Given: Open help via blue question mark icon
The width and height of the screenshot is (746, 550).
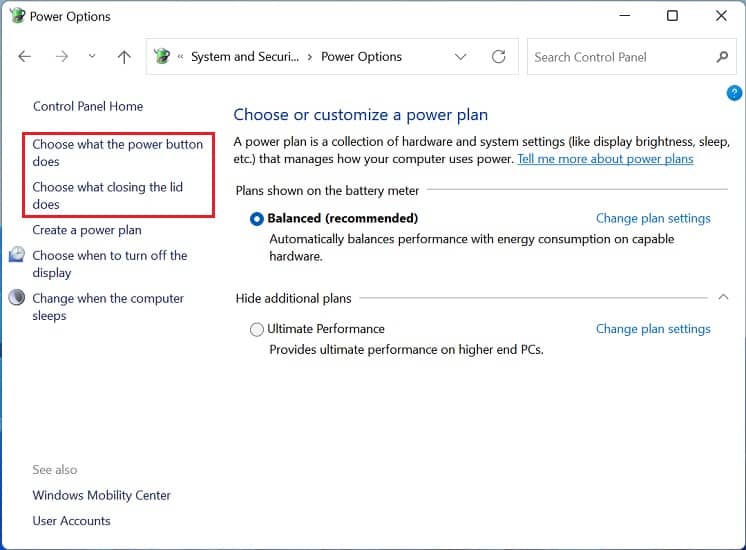Looking at the screenshot, I should pyautogui.click(x=734, y=93).
